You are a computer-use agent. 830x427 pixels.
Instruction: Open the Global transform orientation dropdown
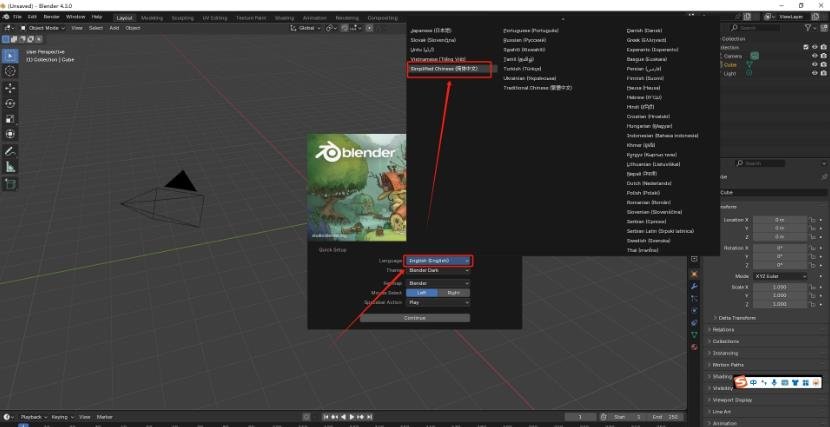305,28
